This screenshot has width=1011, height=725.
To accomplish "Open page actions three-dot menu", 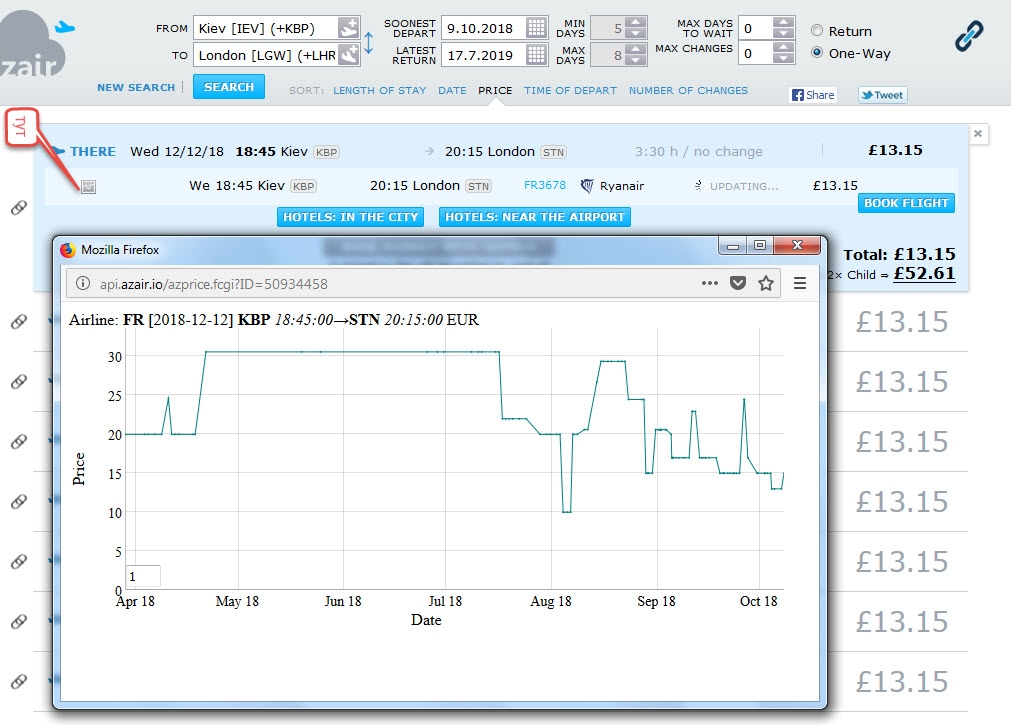I will pos(709,283).
